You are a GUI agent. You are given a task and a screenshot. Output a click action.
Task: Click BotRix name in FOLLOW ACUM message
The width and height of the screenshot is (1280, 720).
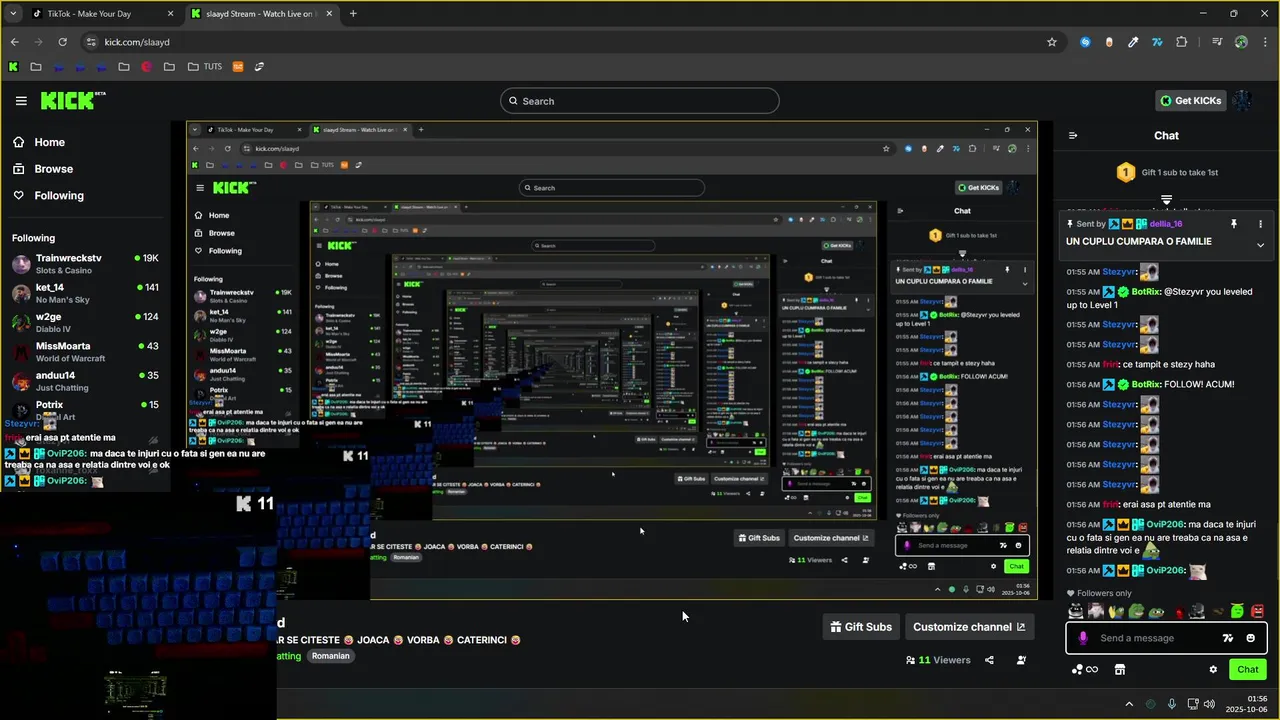pyautogui.click(x=1146, y=384)
